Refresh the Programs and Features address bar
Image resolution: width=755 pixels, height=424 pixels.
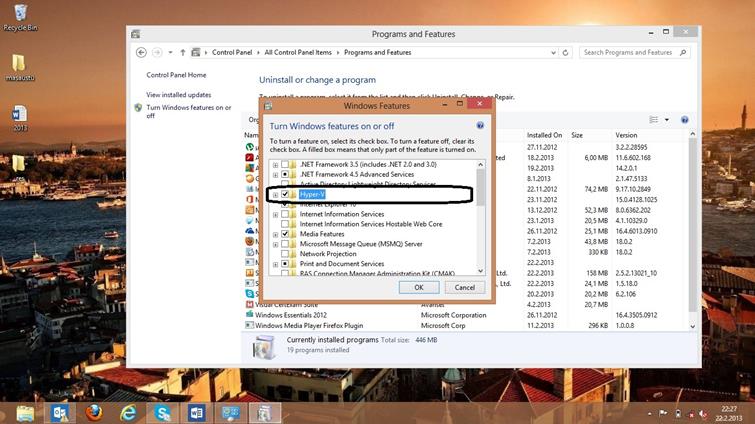tap(565, 52)
